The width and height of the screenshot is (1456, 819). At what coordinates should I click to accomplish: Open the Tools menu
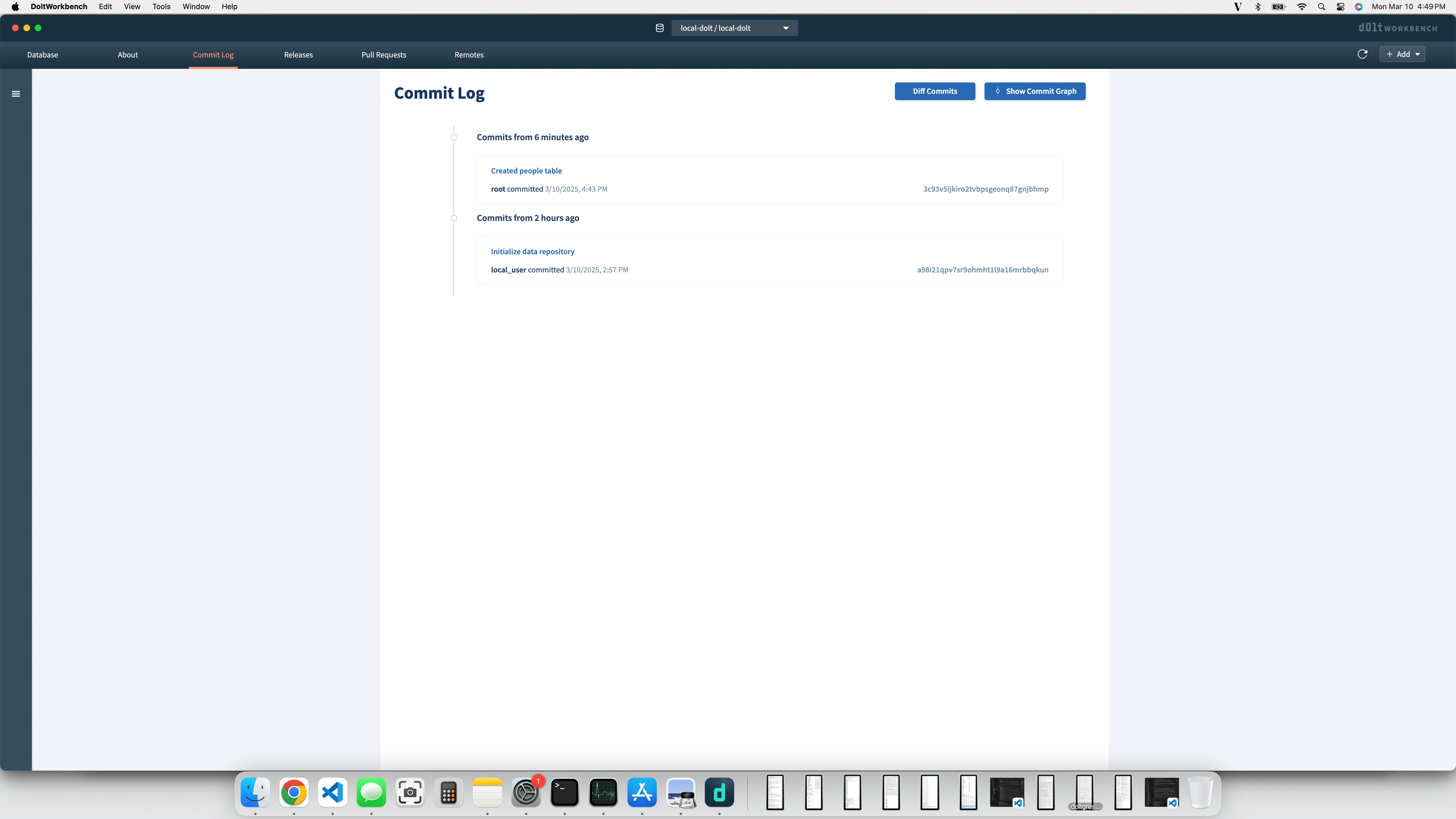coord(161,7)
